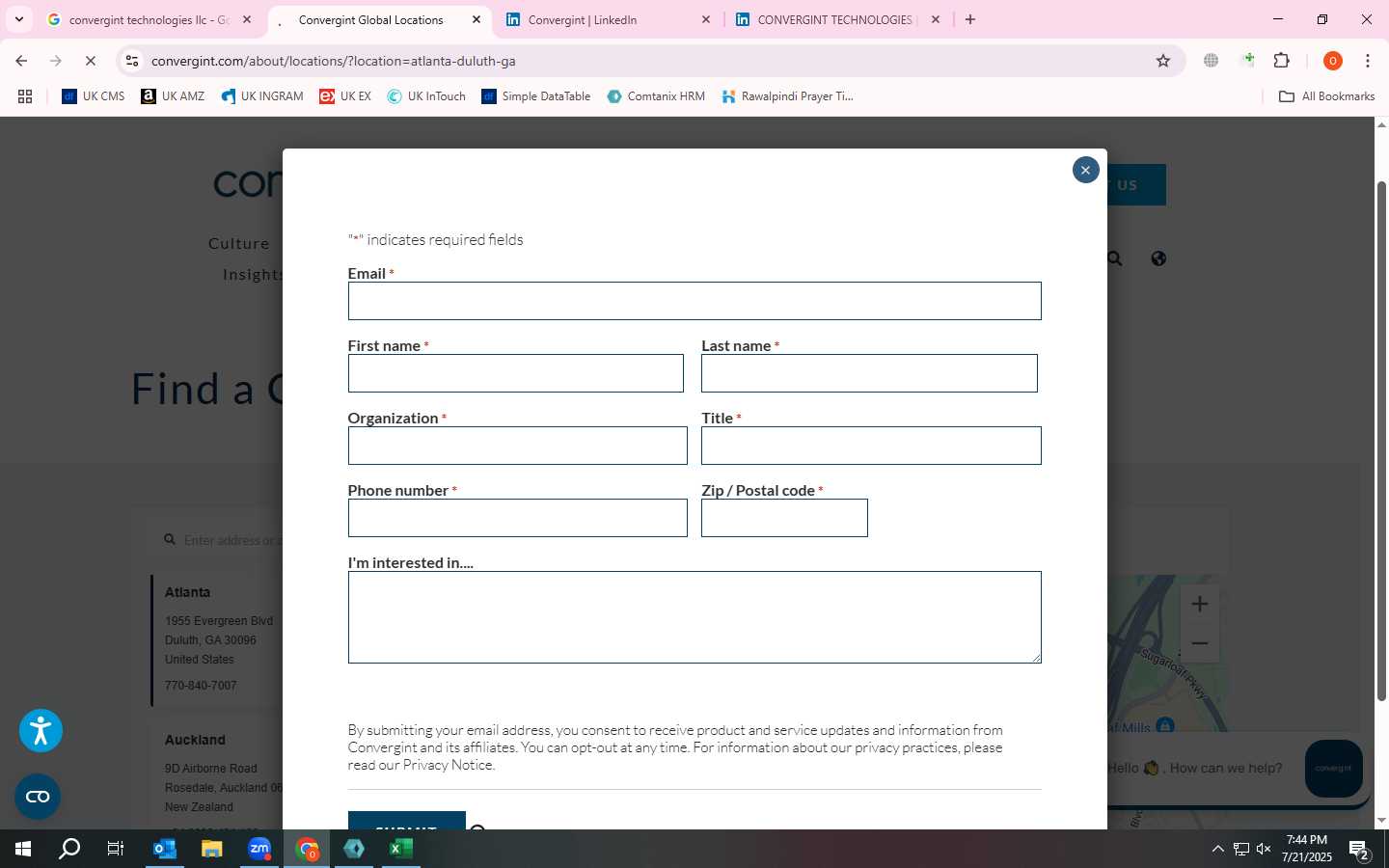Click the round glasses icon button
Viewport: 1389px width, 868px height.
pyautogui.click(x=38, y=797)
